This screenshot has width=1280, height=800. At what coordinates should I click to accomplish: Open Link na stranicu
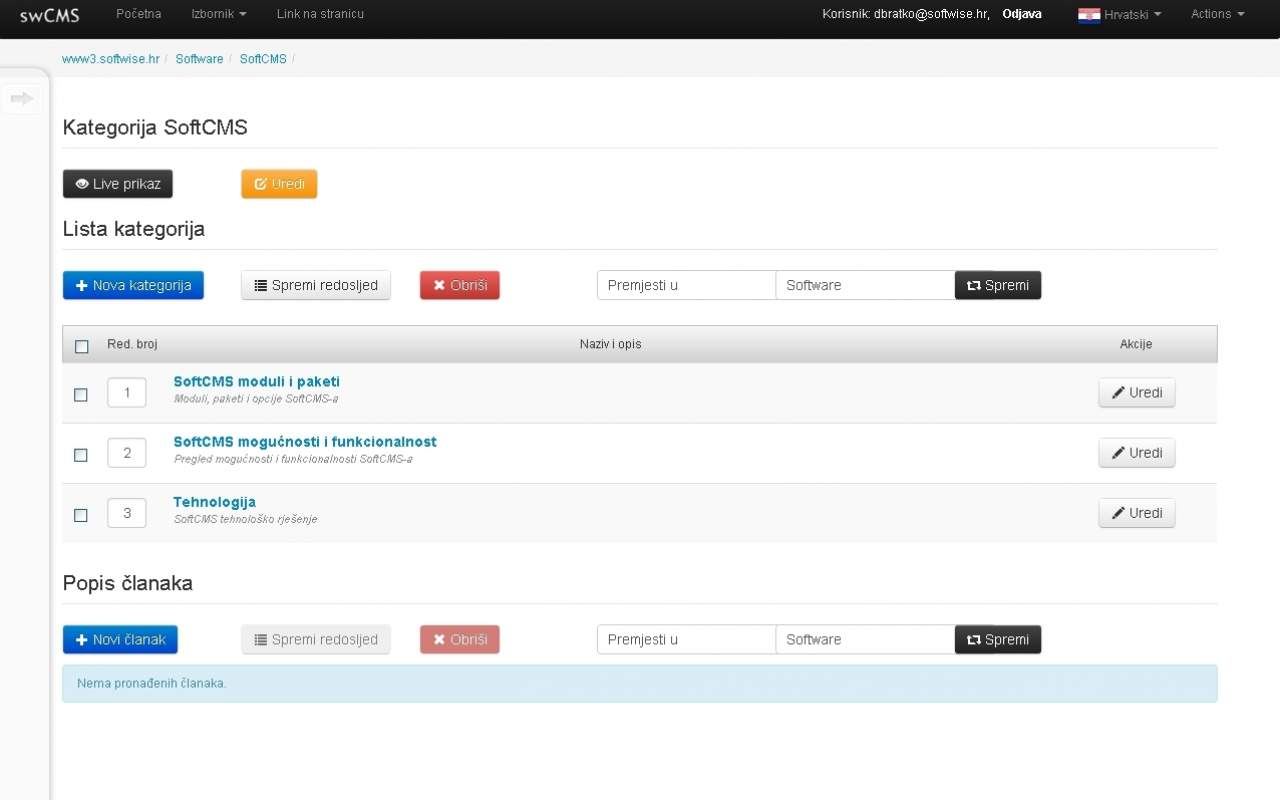point(320,14)
